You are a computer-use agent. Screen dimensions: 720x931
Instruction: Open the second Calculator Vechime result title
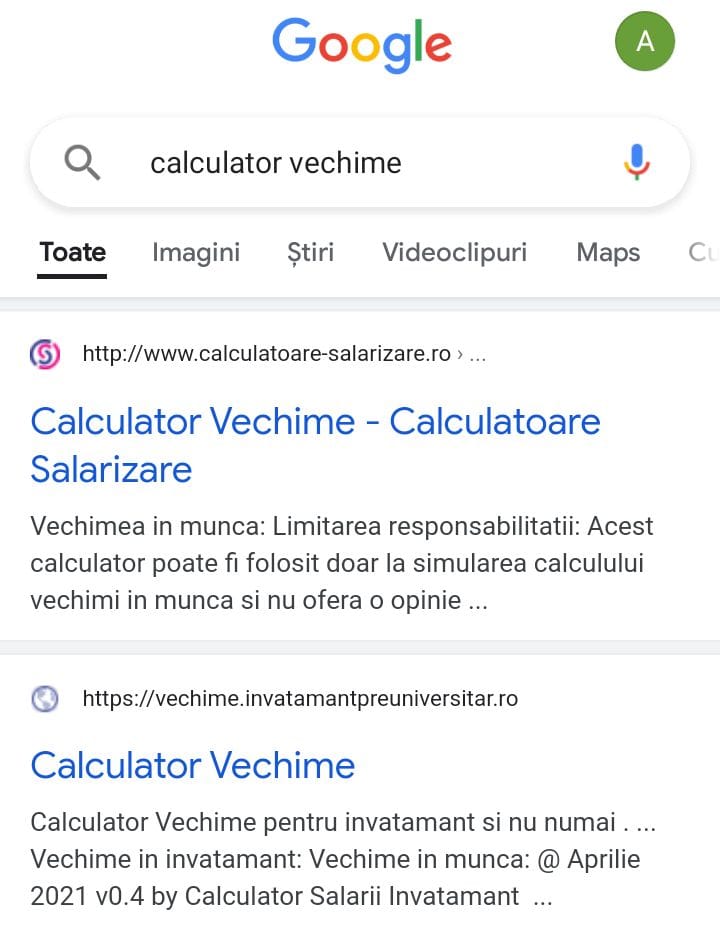[x=193, y=765]
